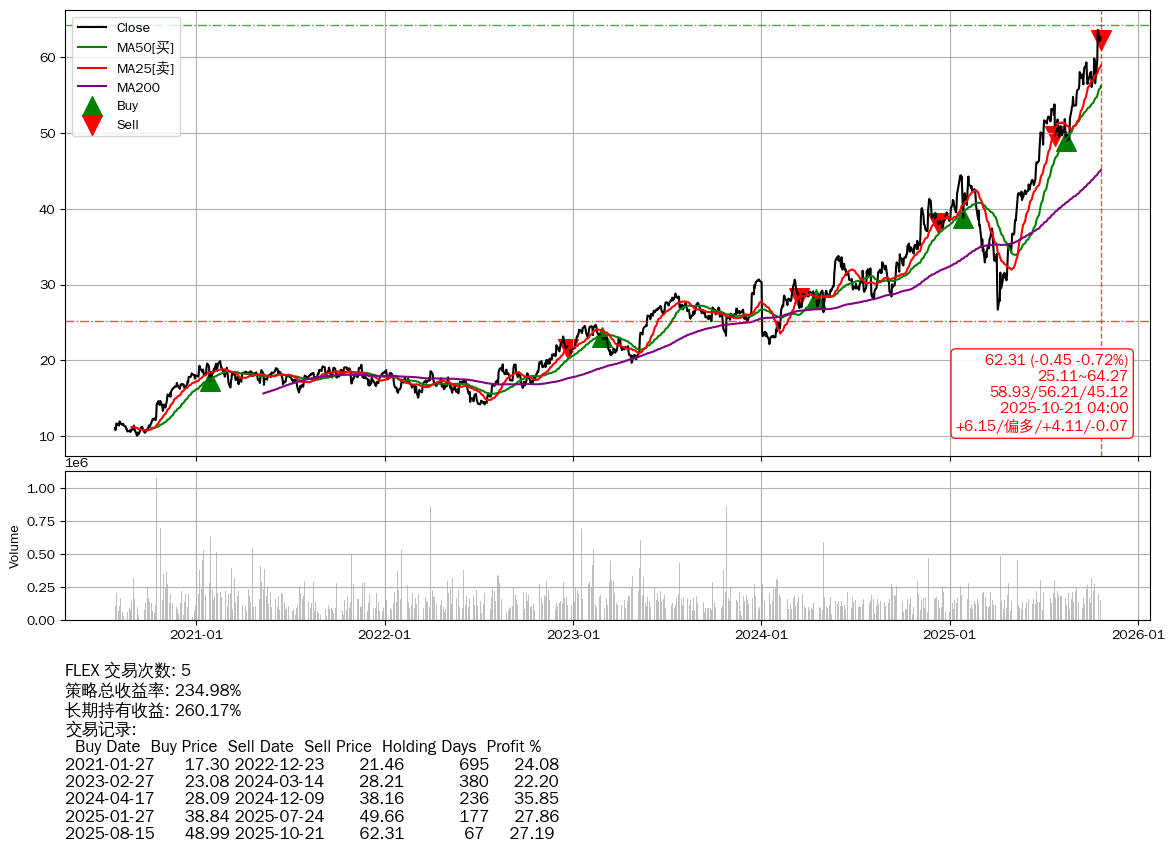Click the Volume axis label
Viewport: 1174px width, 852px height.
click(14, 547)
